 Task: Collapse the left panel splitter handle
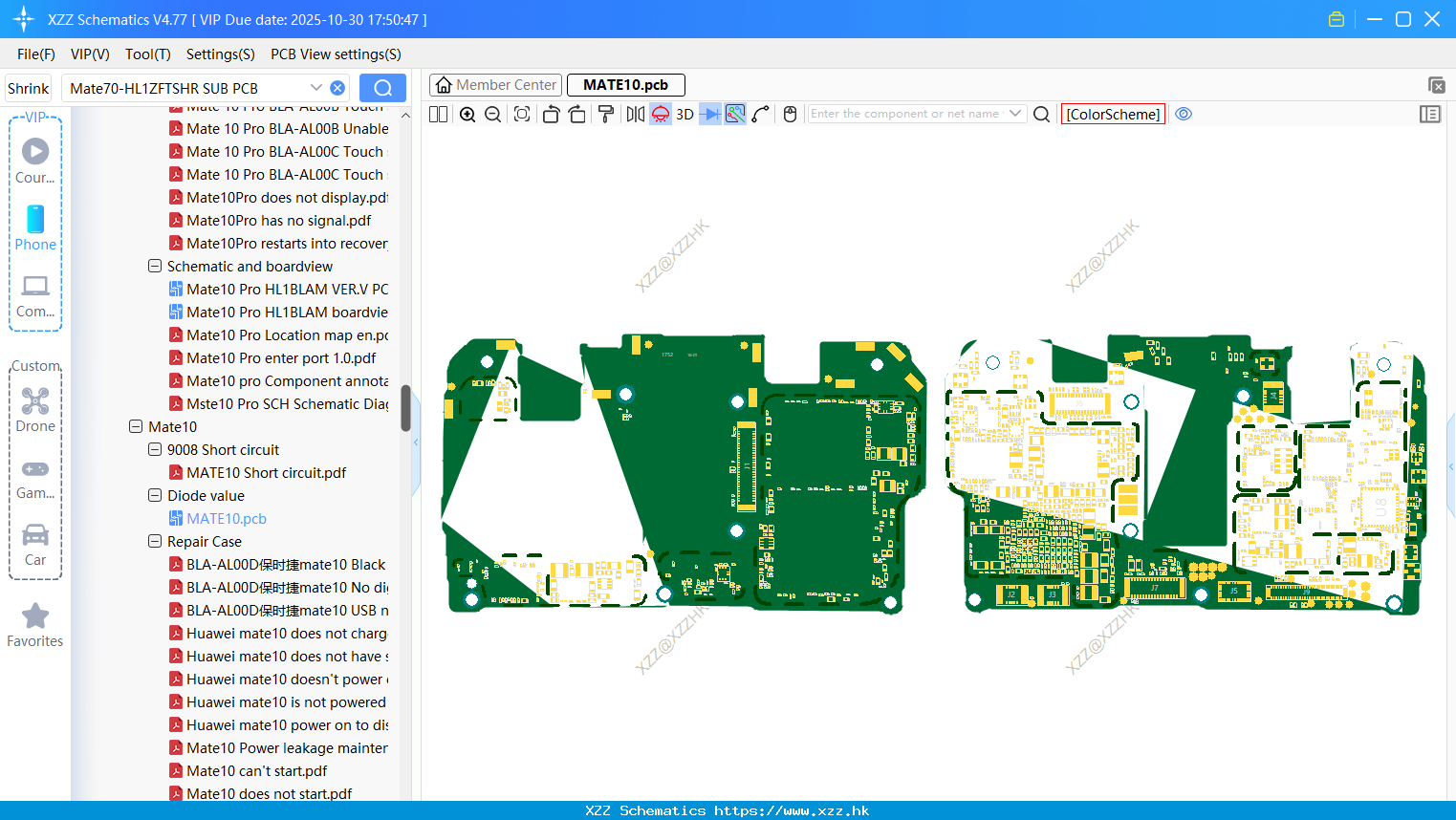[x=416, y=442]
